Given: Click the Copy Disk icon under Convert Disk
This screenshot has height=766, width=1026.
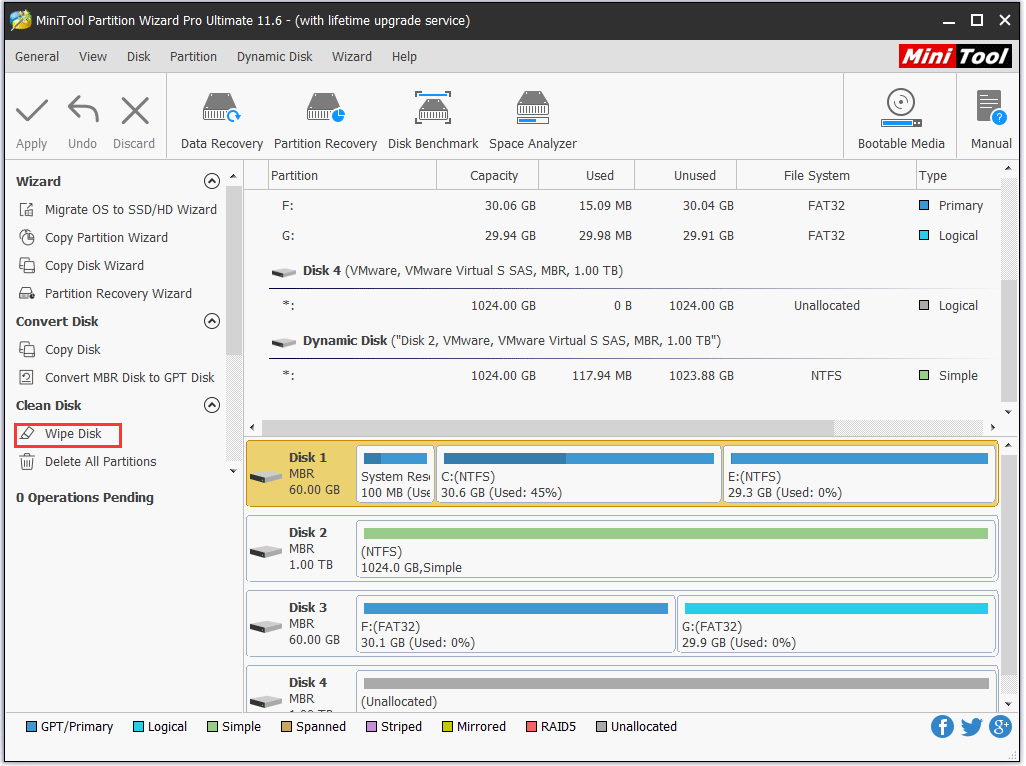Looking at the screenshot, I should click(27, 349).
